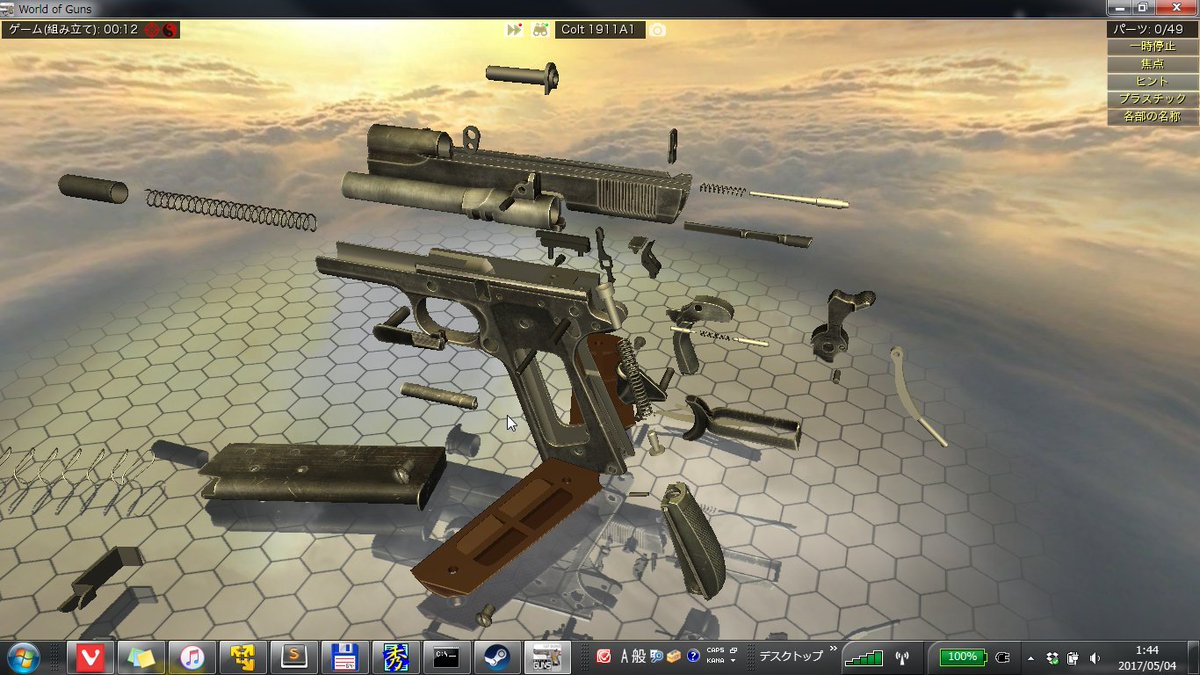This screenshot has width=1200, height=675.
Task: Open Steam from taskbar
Action: tap(498, 657)
